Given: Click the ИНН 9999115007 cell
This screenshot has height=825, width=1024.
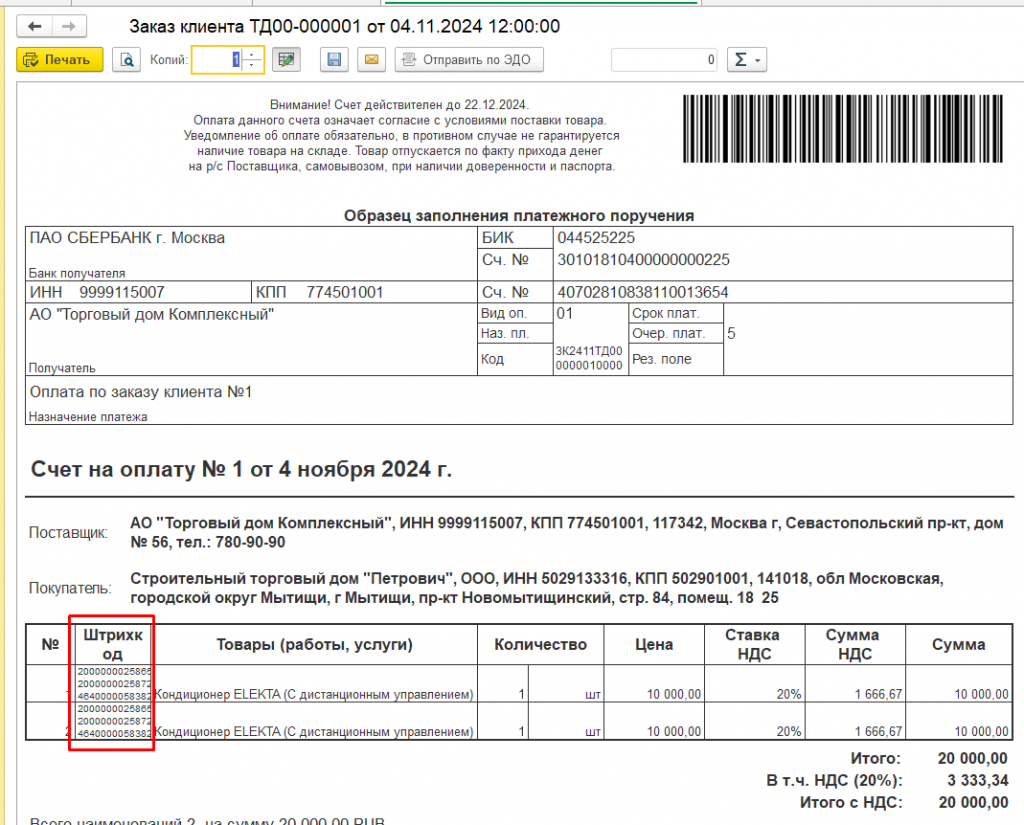Looking at the screenshot, I should click(138, 292).
